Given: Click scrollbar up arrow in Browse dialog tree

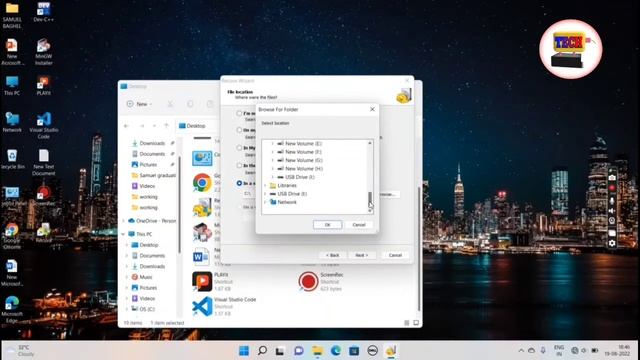Looking at the screenshot, I should 370,143.
